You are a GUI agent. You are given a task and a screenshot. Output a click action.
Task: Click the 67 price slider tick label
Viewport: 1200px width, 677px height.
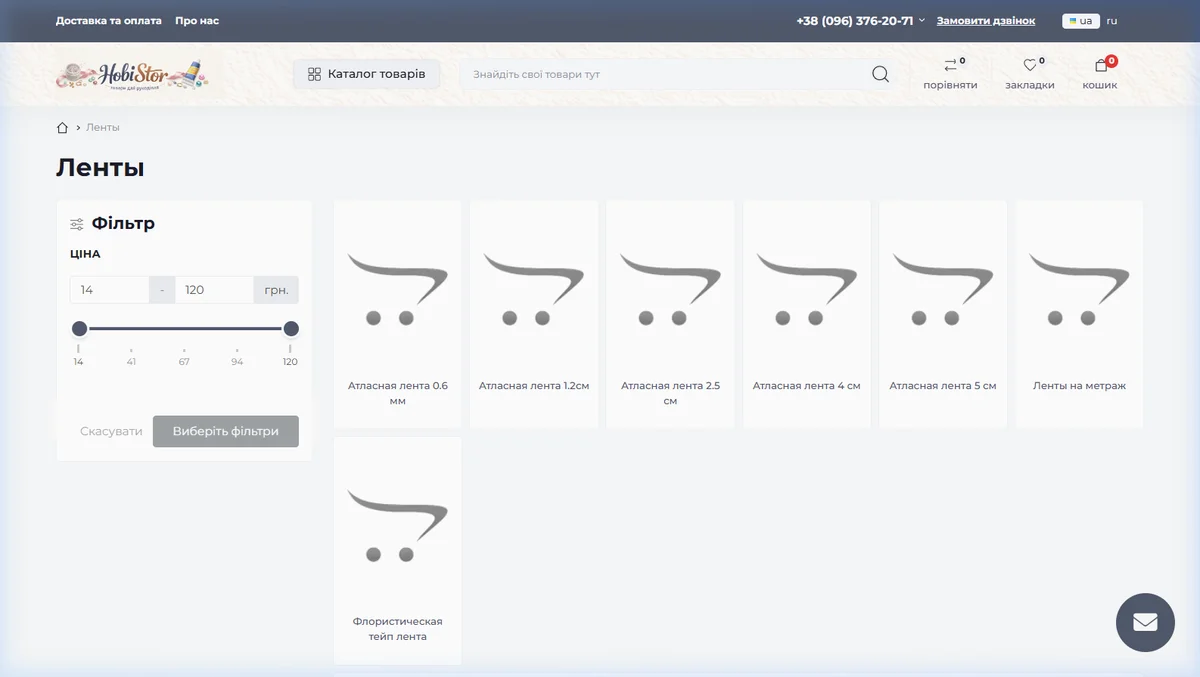point(184,361)
